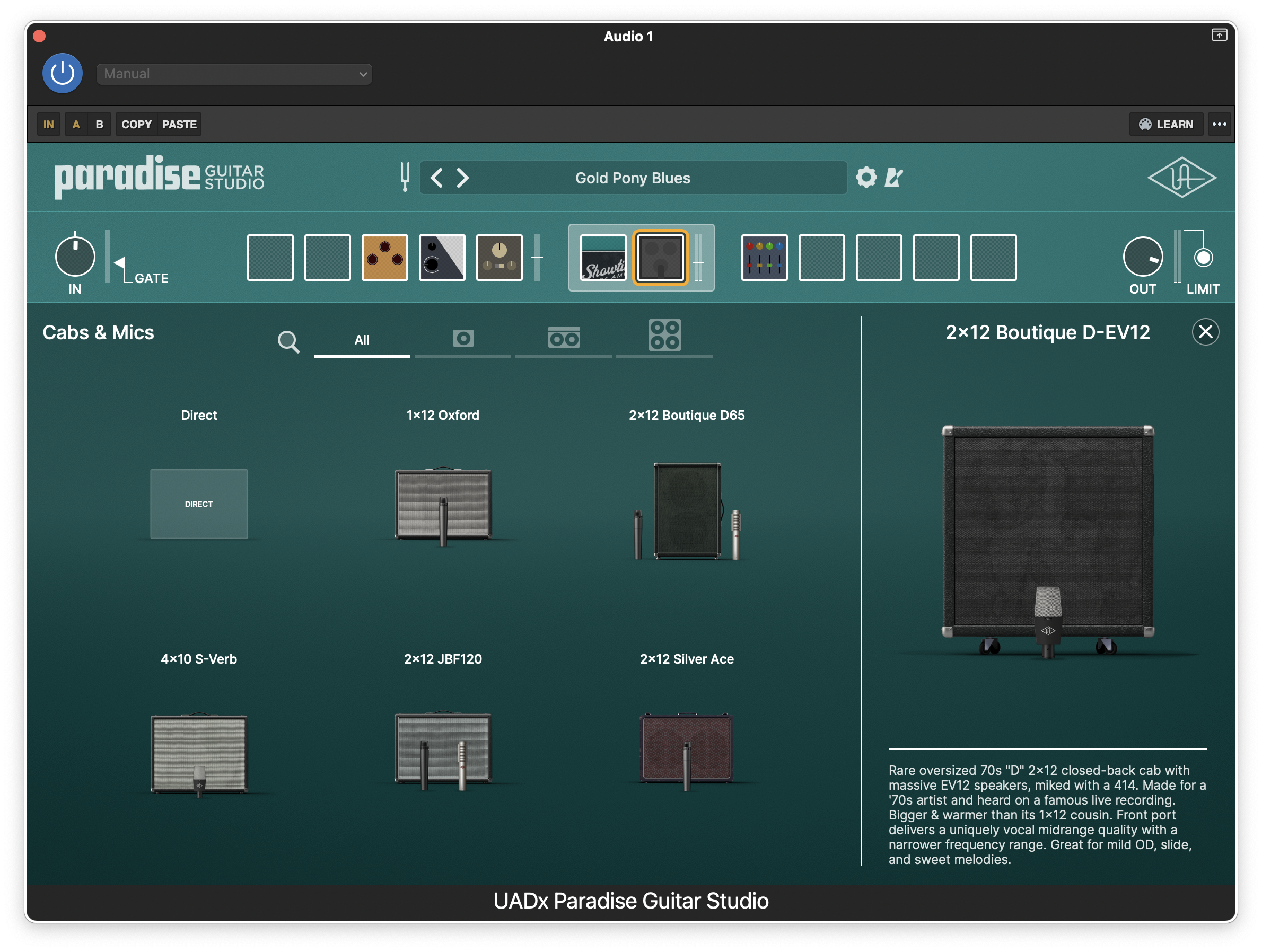Switch to the All cabs tab
Viewport: 1262px width, 952px height.
pyautogui.click(x=362, y=340)
